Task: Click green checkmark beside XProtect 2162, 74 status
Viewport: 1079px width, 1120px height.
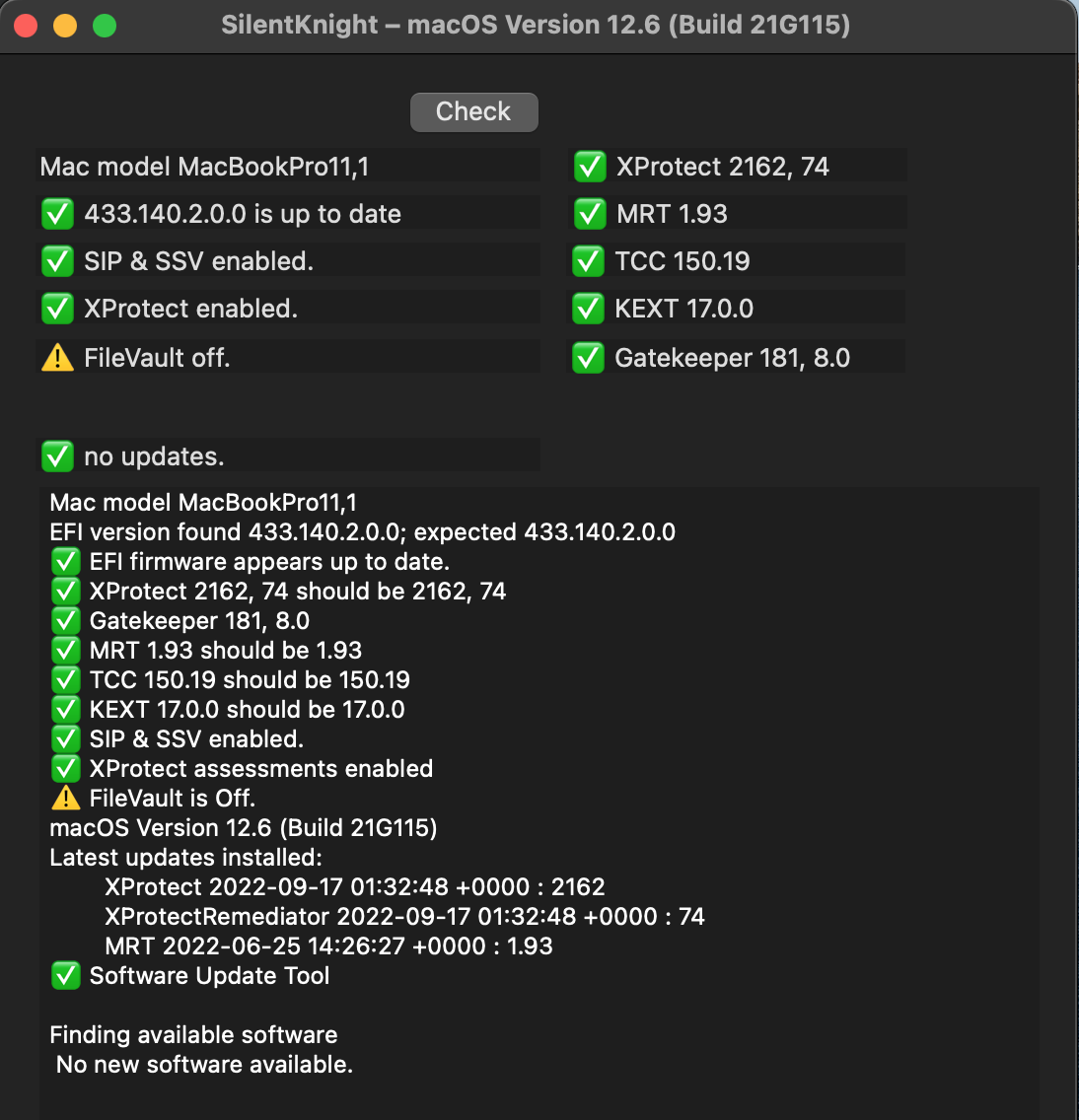Action: (x=590, y=167)
